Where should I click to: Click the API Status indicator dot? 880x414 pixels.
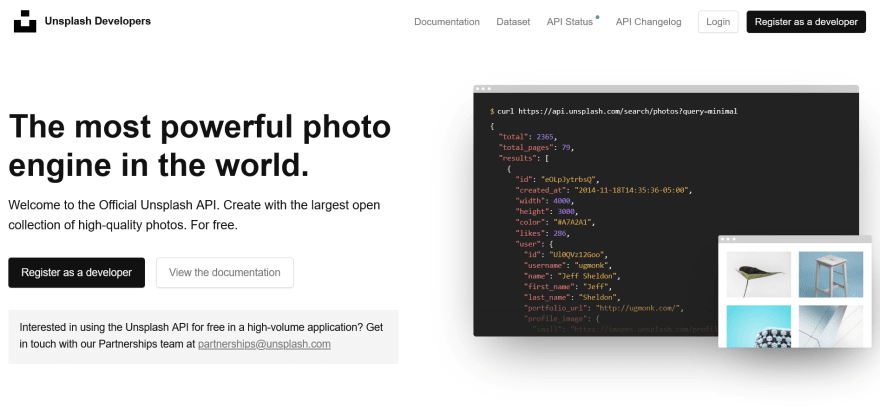[x=597, y=17]
